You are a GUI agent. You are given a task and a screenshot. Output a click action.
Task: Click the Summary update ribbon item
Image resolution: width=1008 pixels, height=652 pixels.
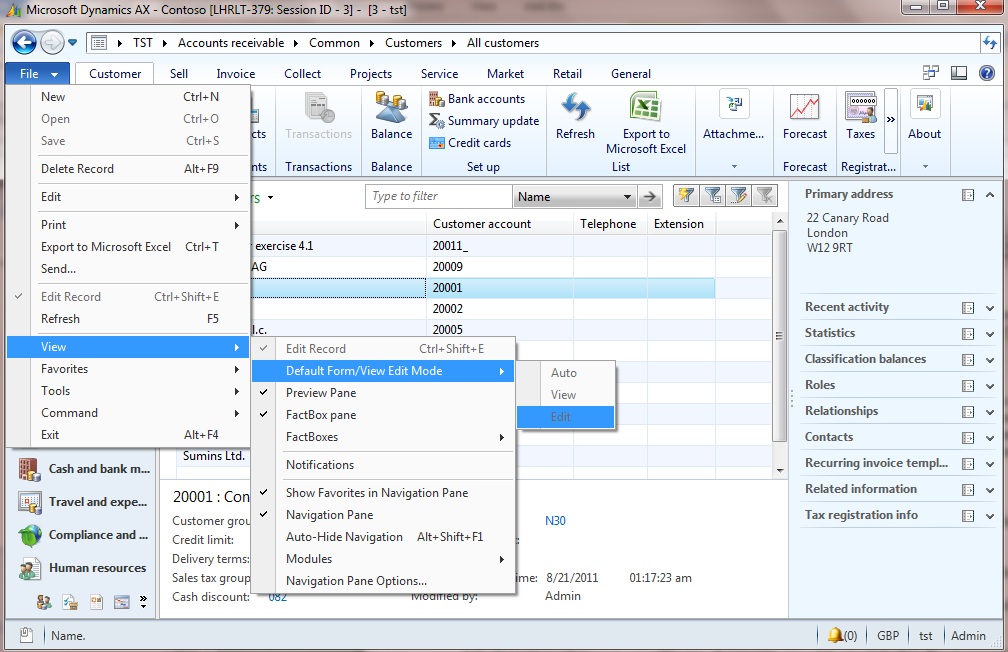pos(484,121)
